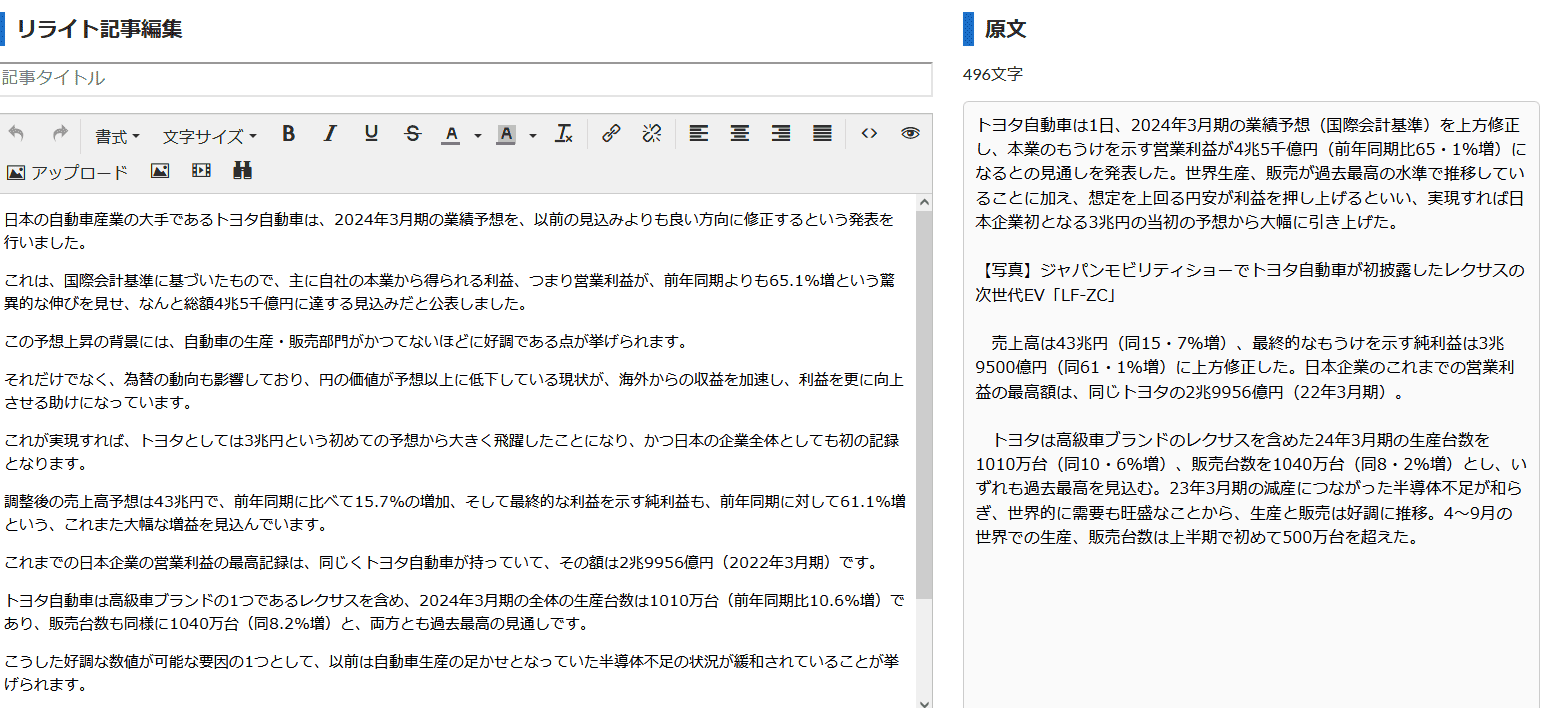Justify text with the full-align icon
The height and width of the screenshot is (708, 1543).
pos(822,134)
